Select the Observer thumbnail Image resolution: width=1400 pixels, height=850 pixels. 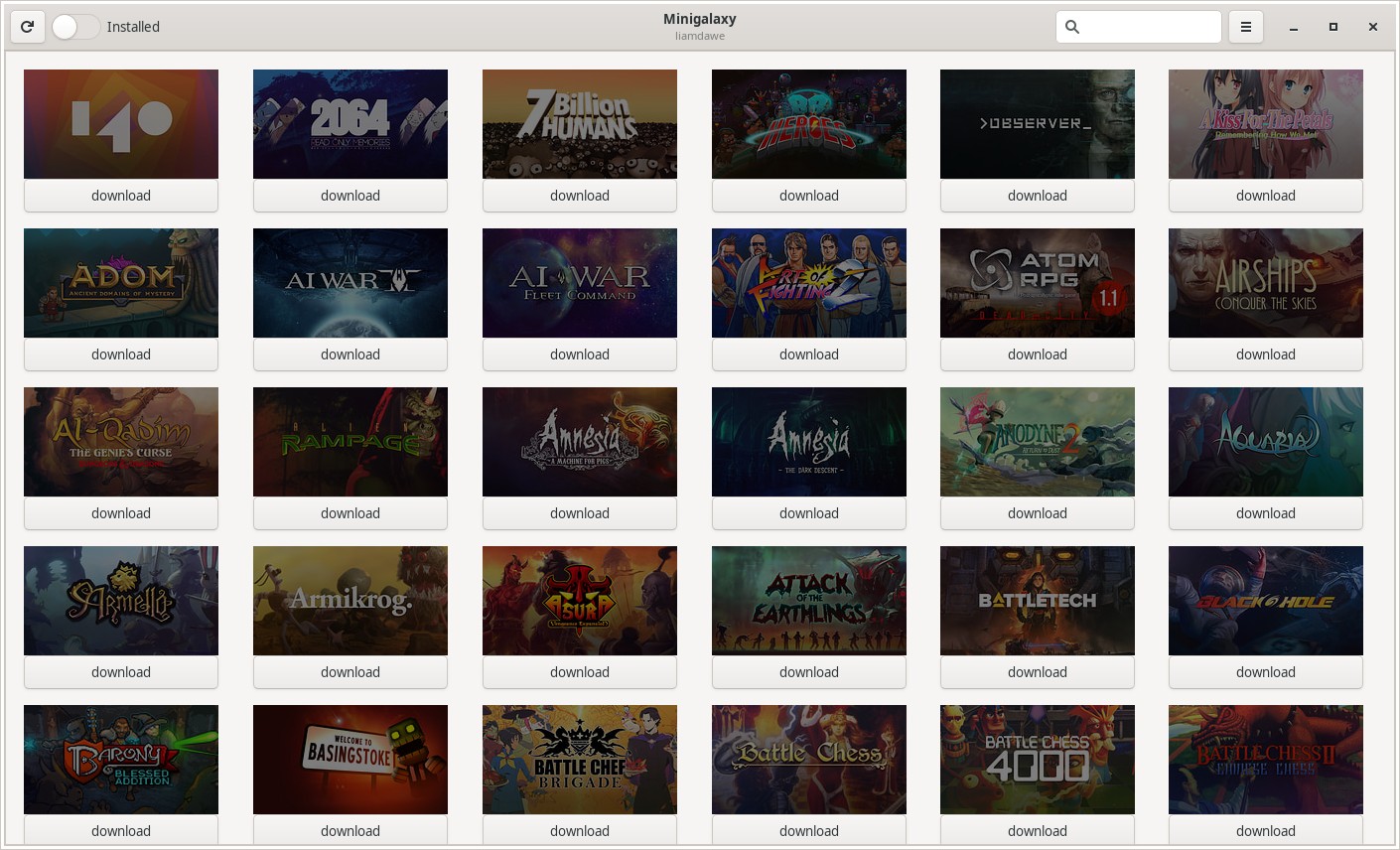(x=1038, y=124)
